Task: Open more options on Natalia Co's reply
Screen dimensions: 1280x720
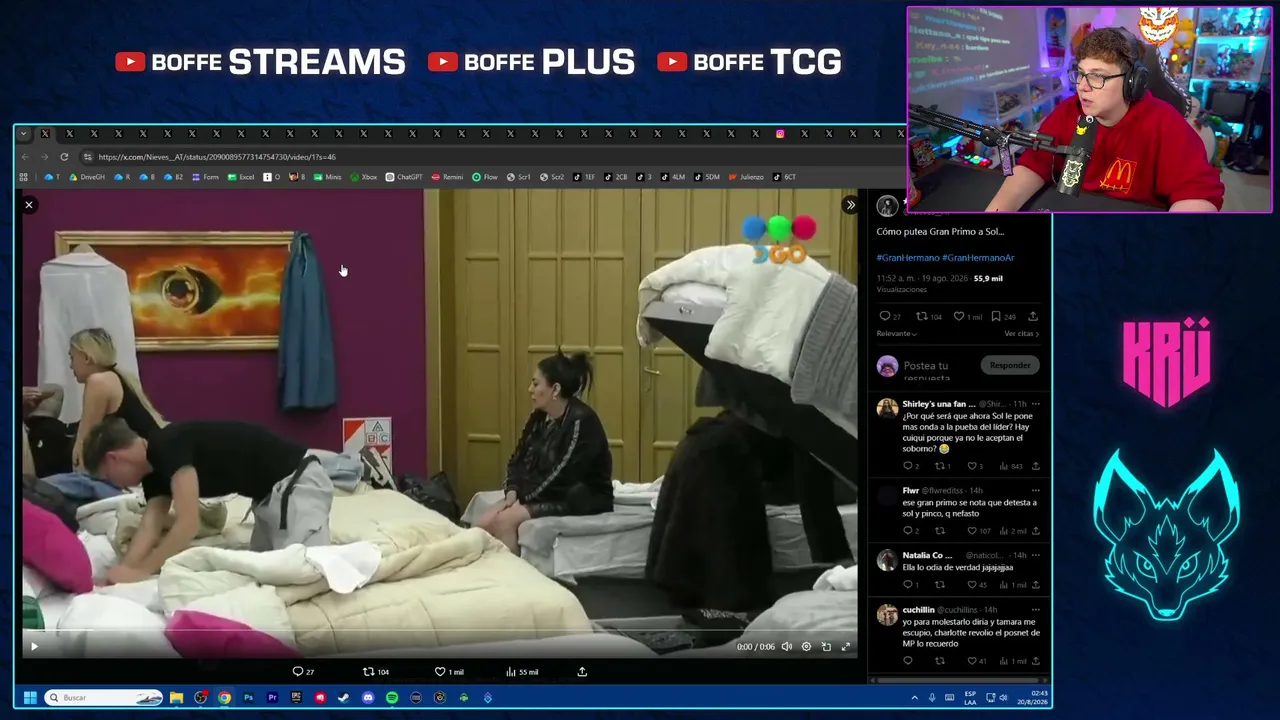Action: [1035, 556]
